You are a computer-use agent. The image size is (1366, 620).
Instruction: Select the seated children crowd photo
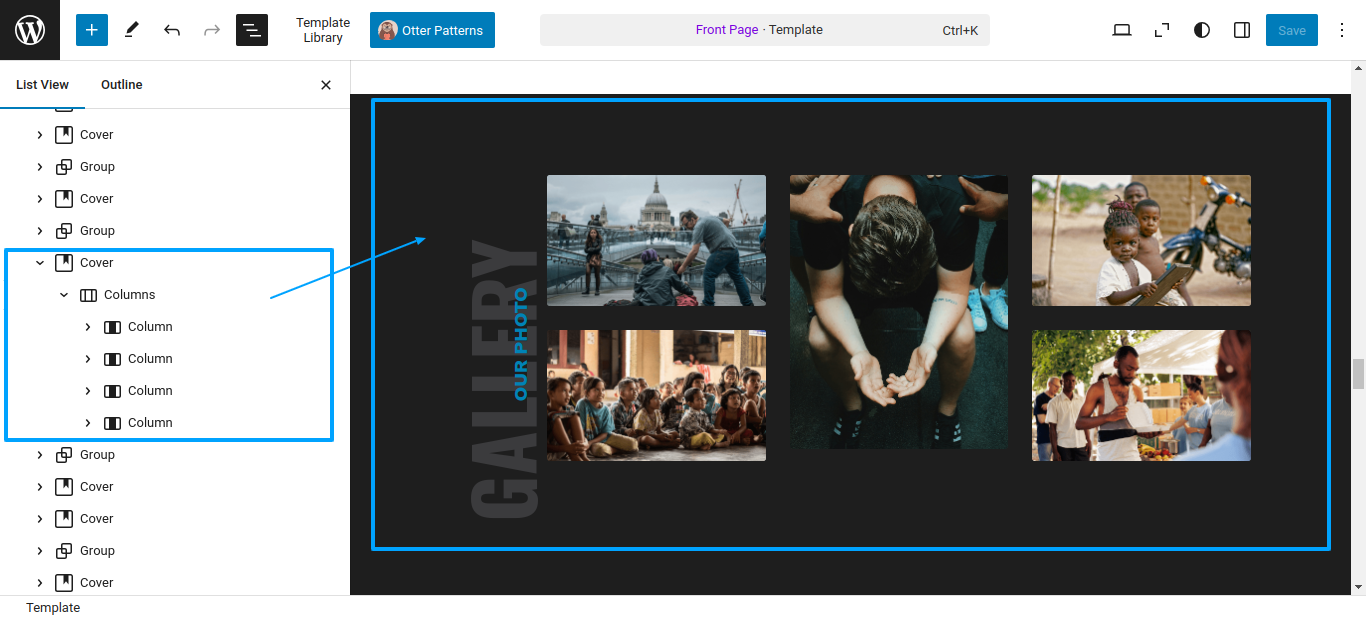656,395
